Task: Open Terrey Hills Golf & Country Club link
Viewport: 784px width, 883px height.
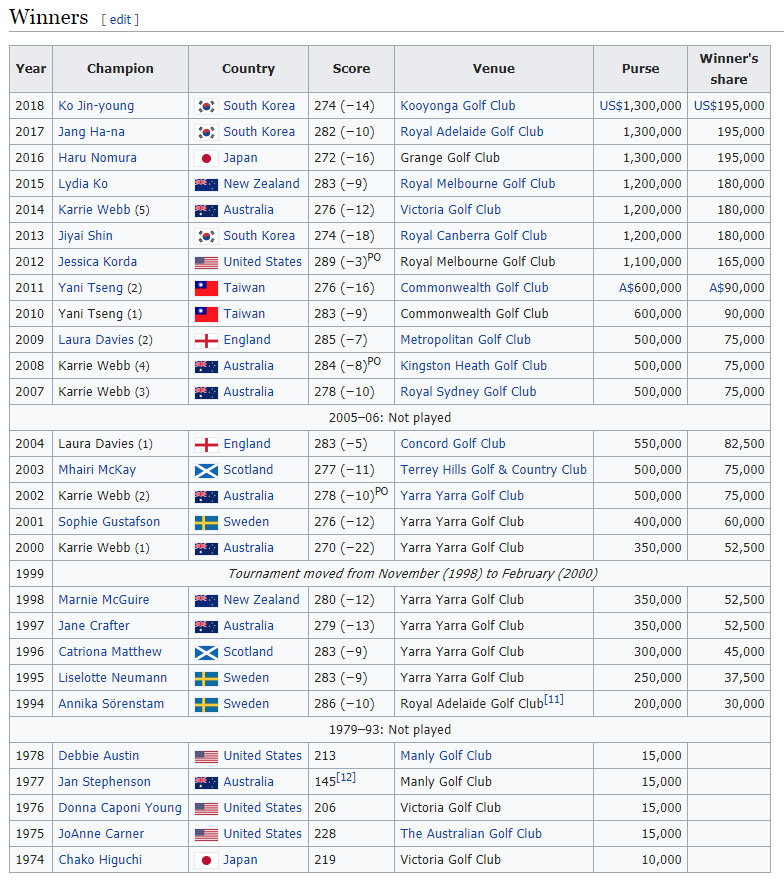Action: click(493, 470)
